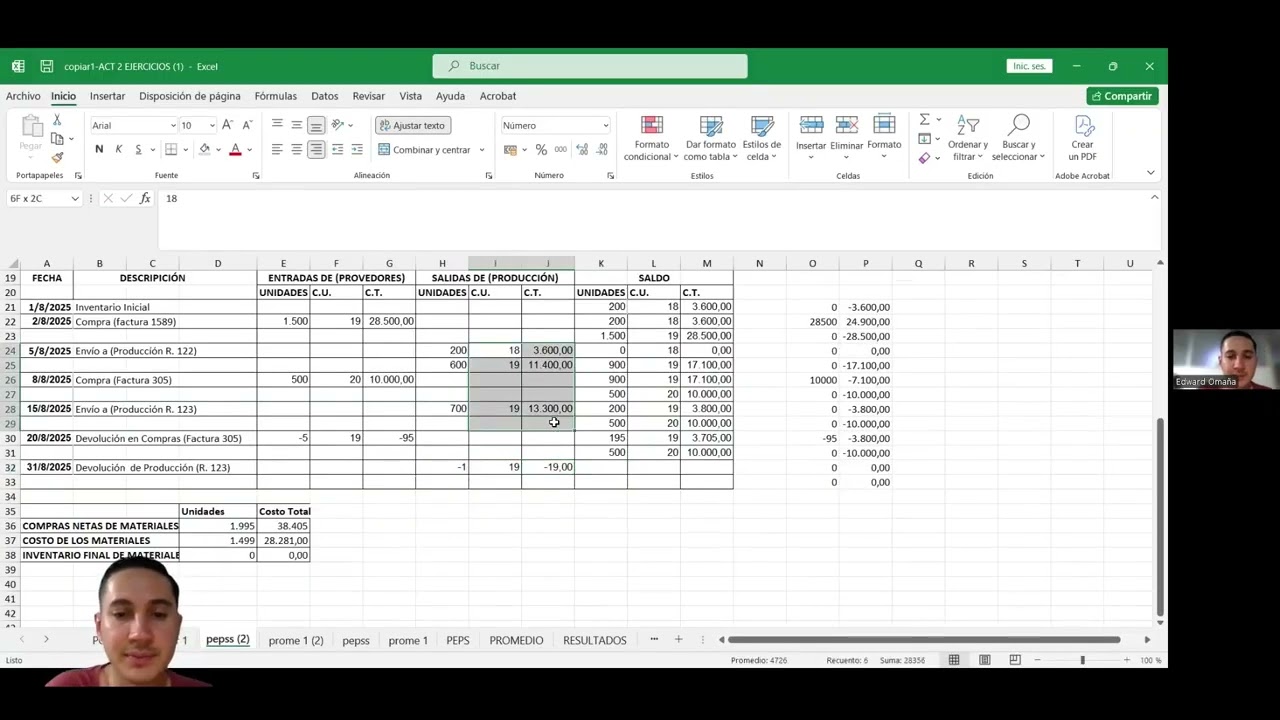Viewport: 1280px width, 720px height.
Task: Toggle italic (K) formatting
Action: (x=118, y=149)
